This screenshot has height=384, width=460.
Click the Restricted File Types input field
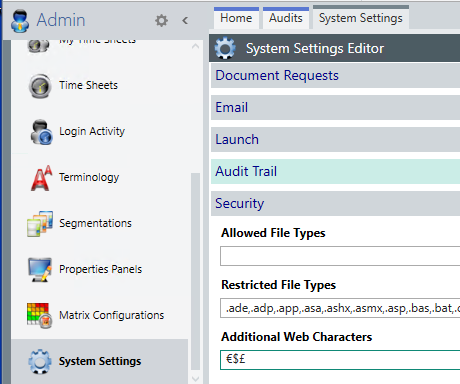point(340,308)
